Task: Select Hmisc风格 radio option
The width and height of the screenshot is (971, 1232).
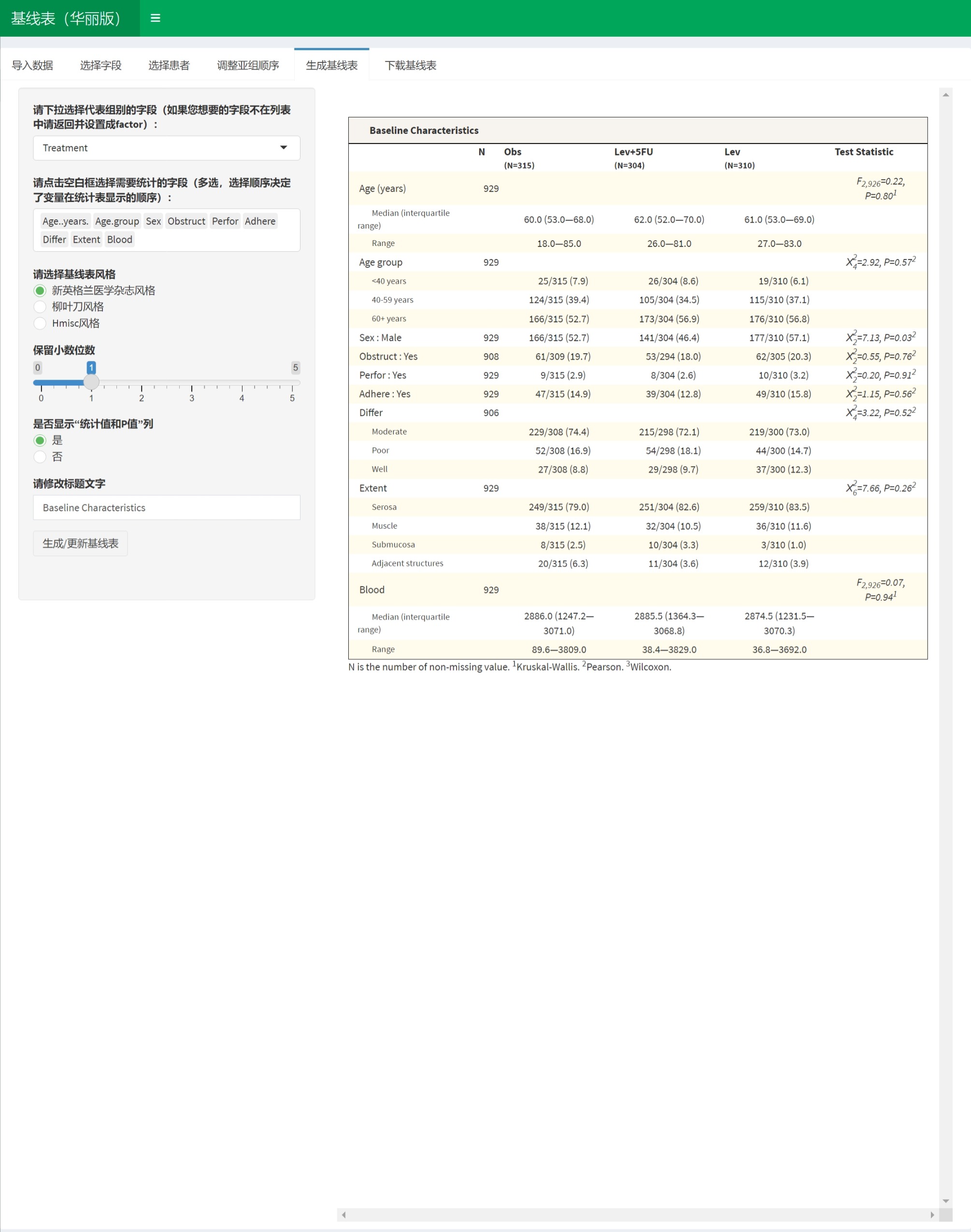Action: [40, 324]
